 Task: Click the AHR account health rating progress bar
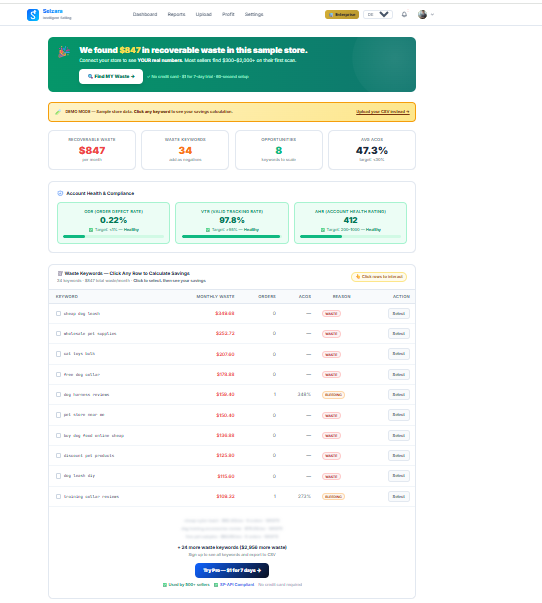(x=350, y=237)
